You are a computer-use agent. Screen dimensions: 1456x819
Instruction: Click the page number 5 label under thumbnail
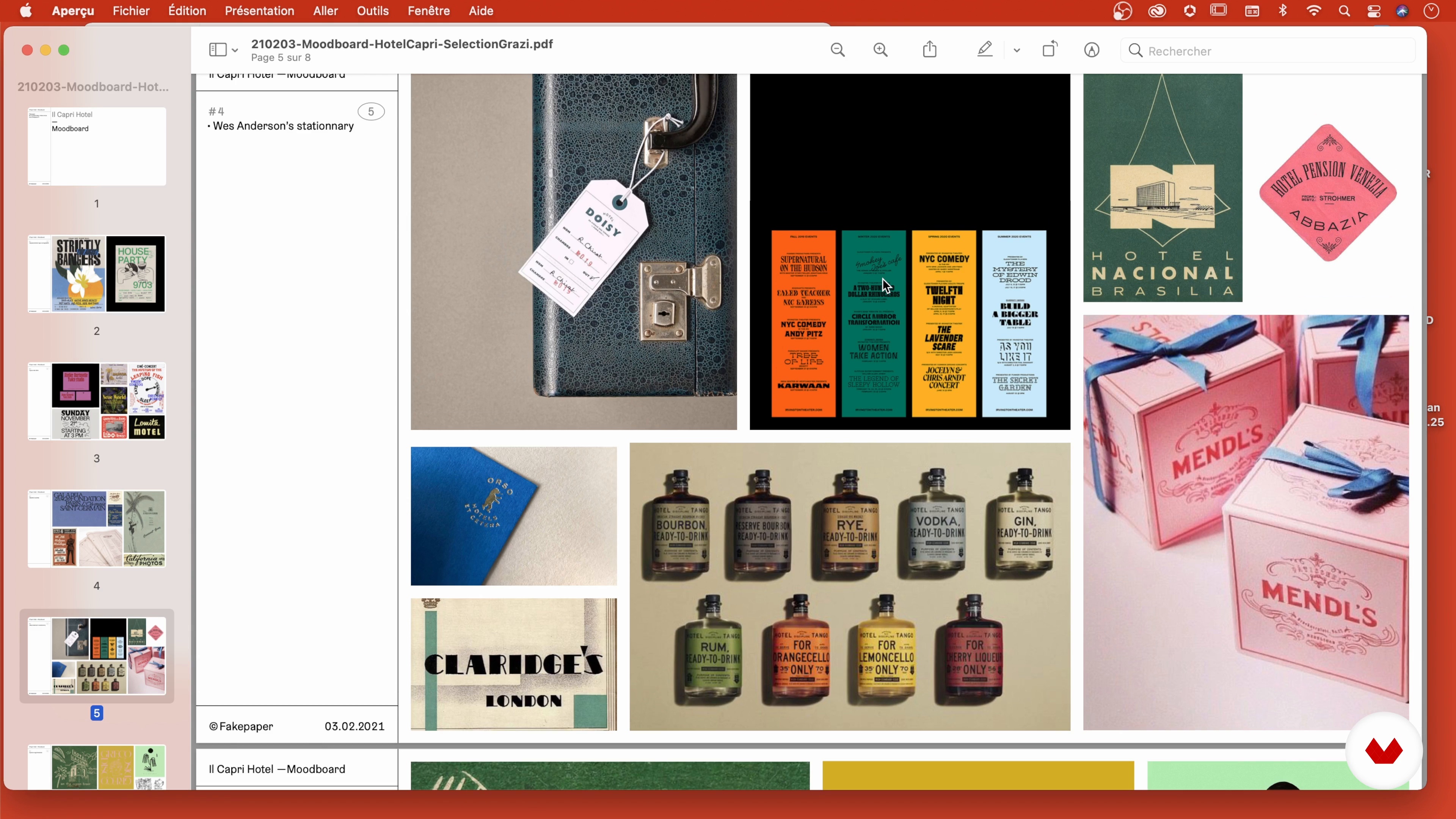97,713
